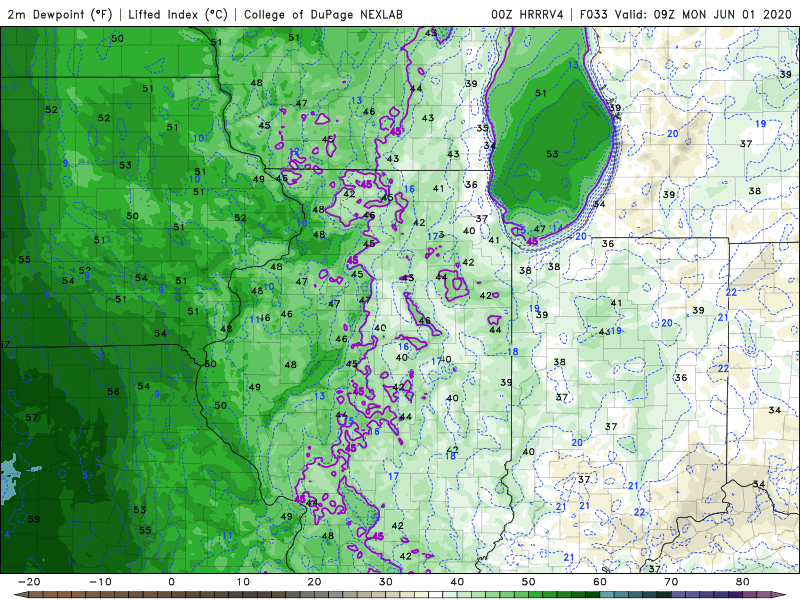The width and height of the screenshot is (800, 600).
Task: Click the black dewpoint value 59 on the map
Action: 34,519
